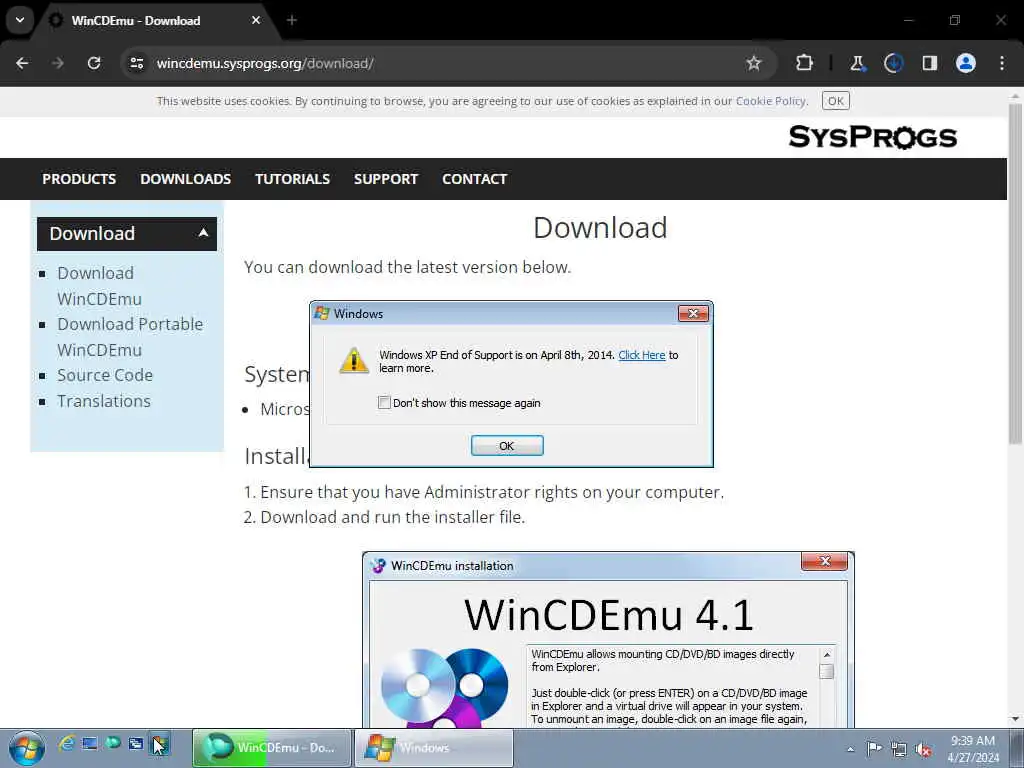The image size is (1024, 768).
Task: Show the browser downloads progress icon
Action: point(893,63)
